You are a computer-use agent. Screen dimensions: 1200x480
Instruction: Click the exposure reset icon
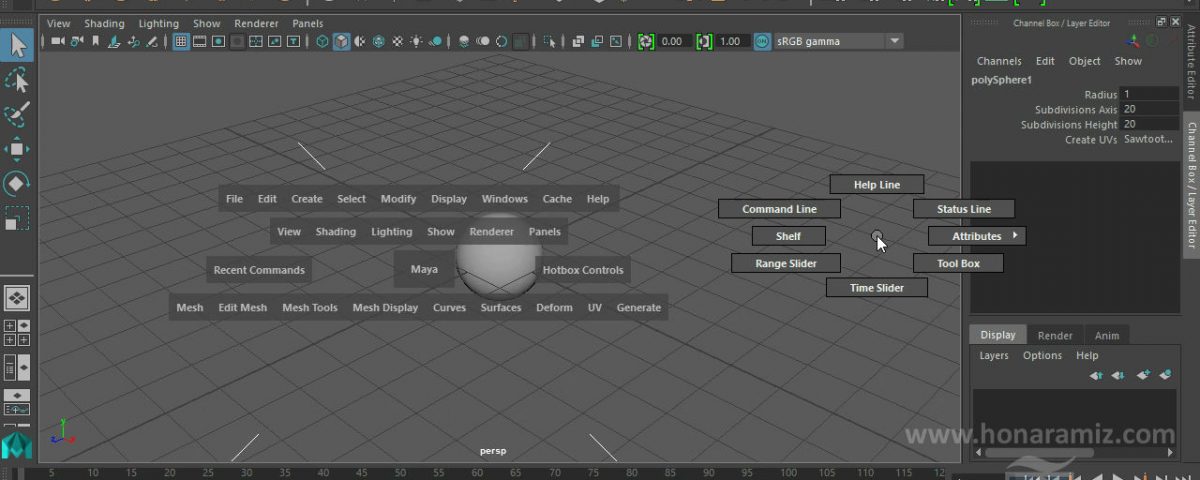[645, 41]
